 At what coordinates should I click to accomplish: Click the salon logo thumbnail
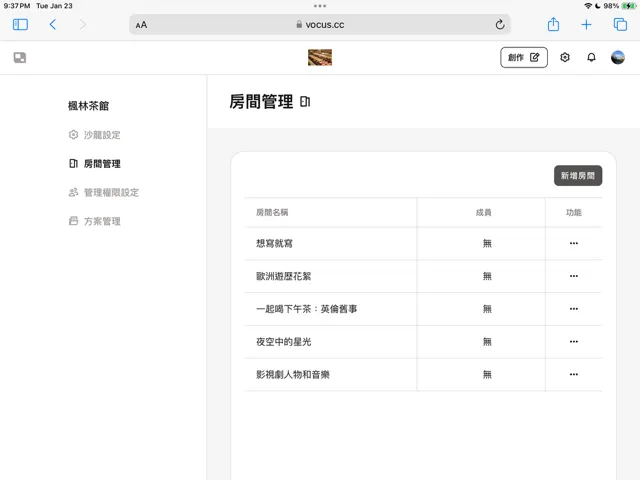(x=320, y=58)
